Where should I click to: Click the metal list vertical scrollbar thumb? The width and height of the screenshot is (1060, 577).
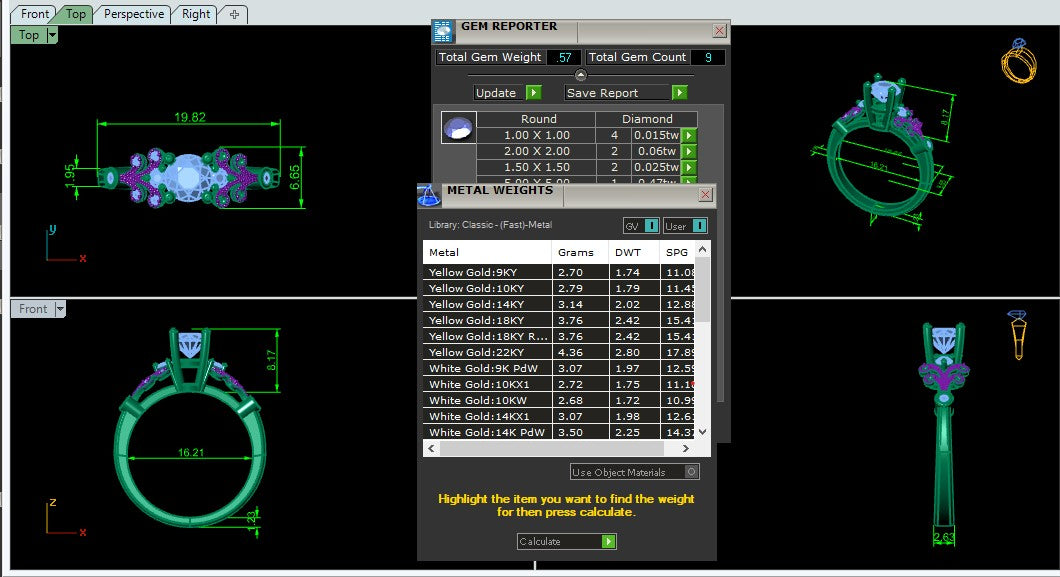pos(702,290)
